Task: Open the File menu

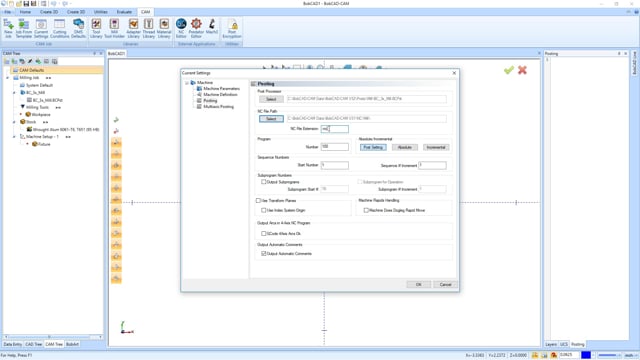Action: [7, 12]
